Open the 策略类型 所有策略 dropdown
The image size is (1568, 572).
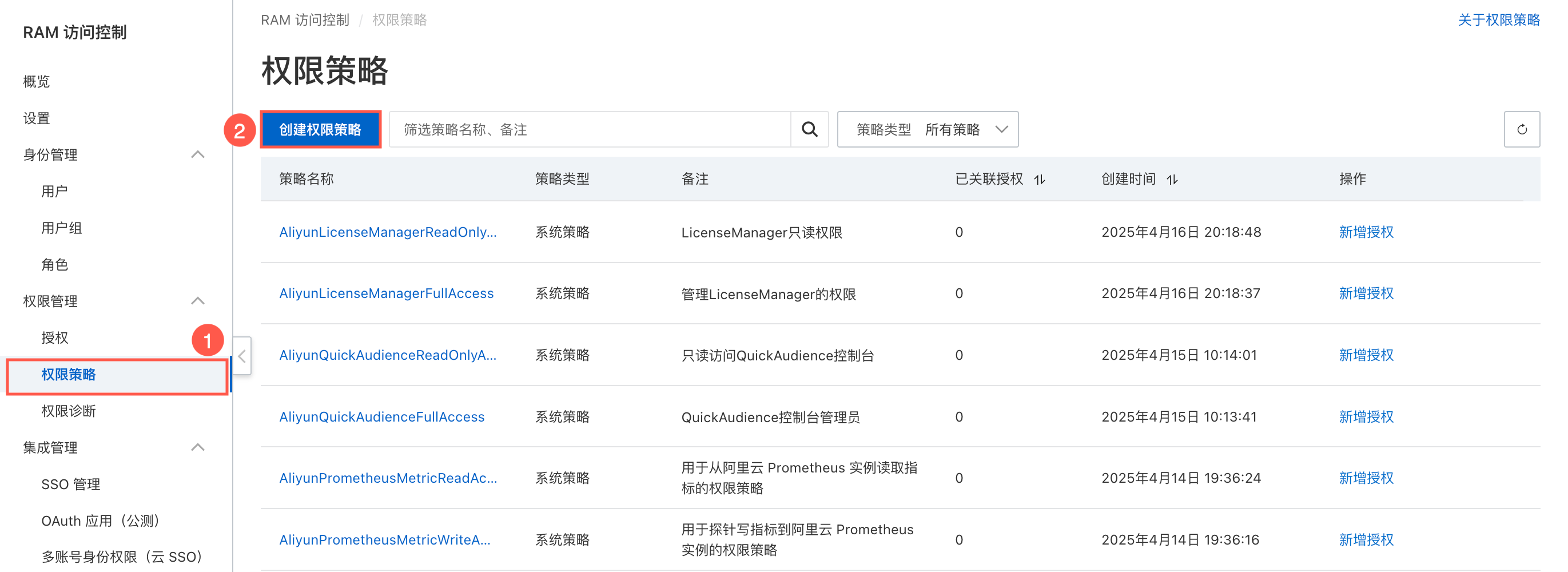pyautogui.click(x=927, y=129)
